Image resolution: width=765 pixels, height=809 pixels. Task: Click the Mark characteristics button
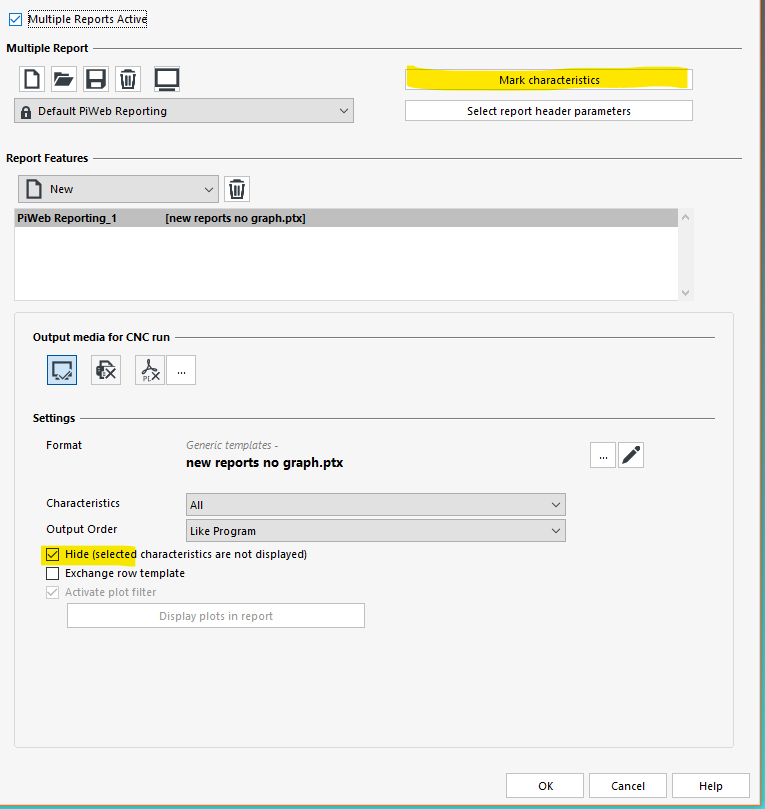tap(548, 79)
